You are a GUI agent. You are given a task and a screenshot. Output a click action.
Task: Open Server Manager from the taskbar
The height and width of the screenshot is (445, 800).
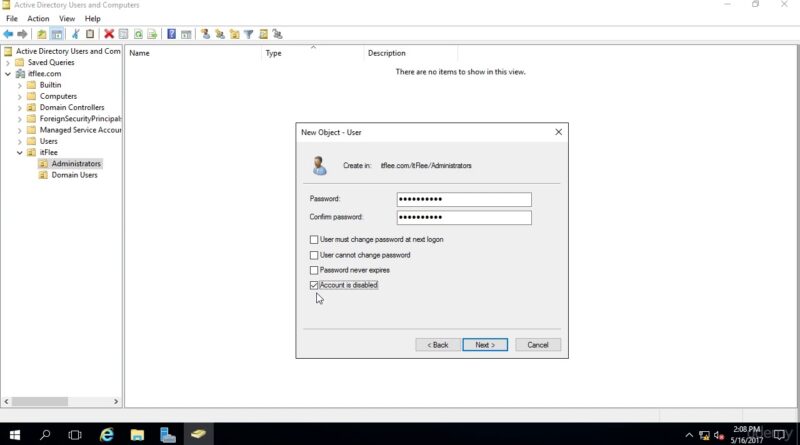tap(167, 435)
